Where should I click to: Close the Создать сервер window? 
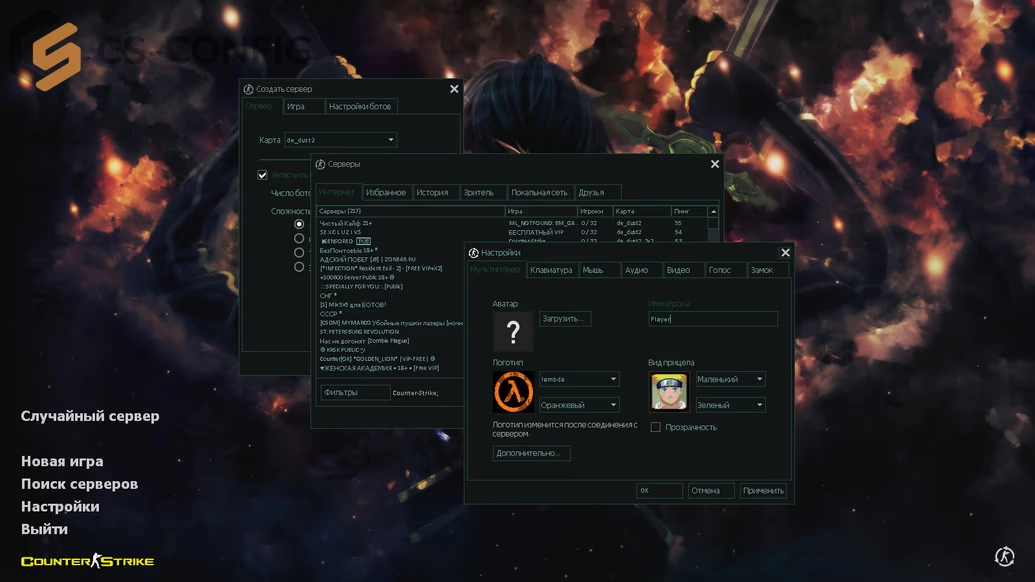pos(453,89)
